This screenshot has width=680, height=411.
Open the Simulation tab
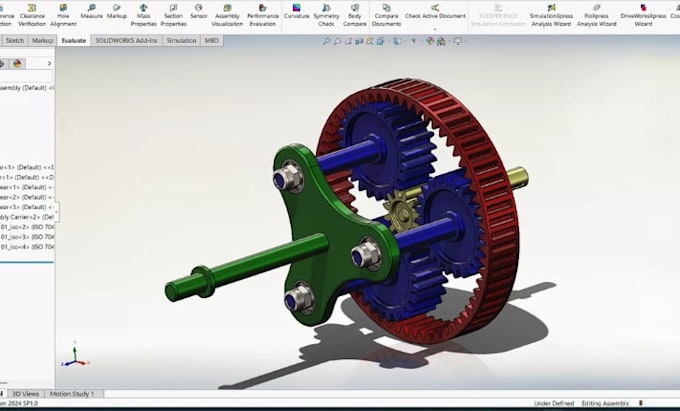click(181, 40)
